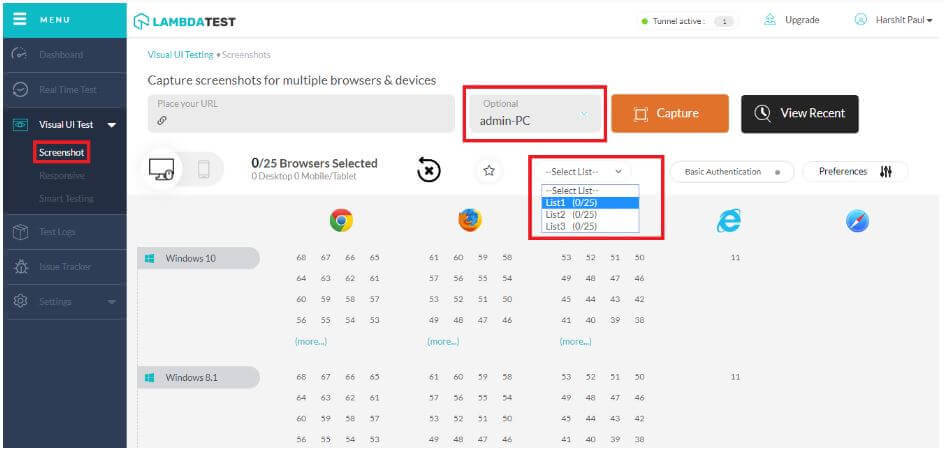The width and height of the screenshot is (944, 453).
Task: Select Chrome version 68 on Windows 10
Action: click(x=302, y=258)
